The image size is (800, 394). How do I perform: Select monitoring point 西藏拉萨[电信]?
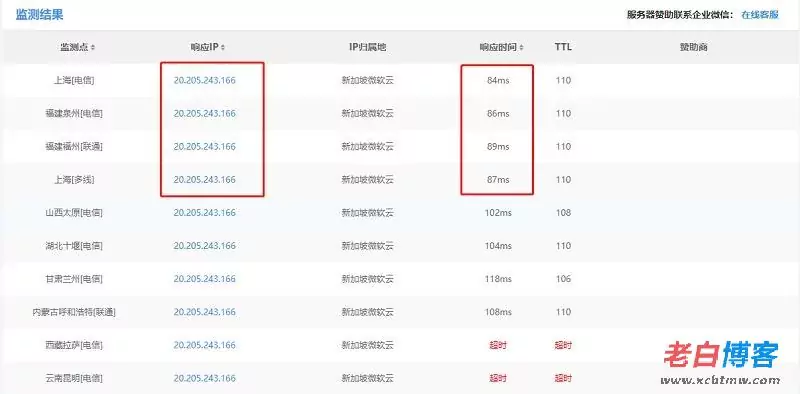(74, 345)
